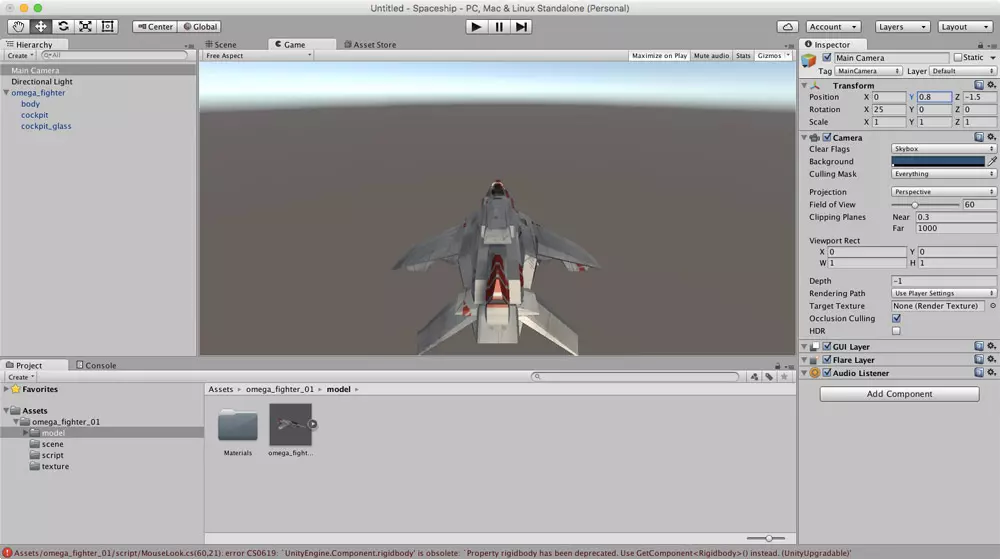Open the MainCamera Tag dropdown
1000x559 pixels.
[x=868, y=71]
